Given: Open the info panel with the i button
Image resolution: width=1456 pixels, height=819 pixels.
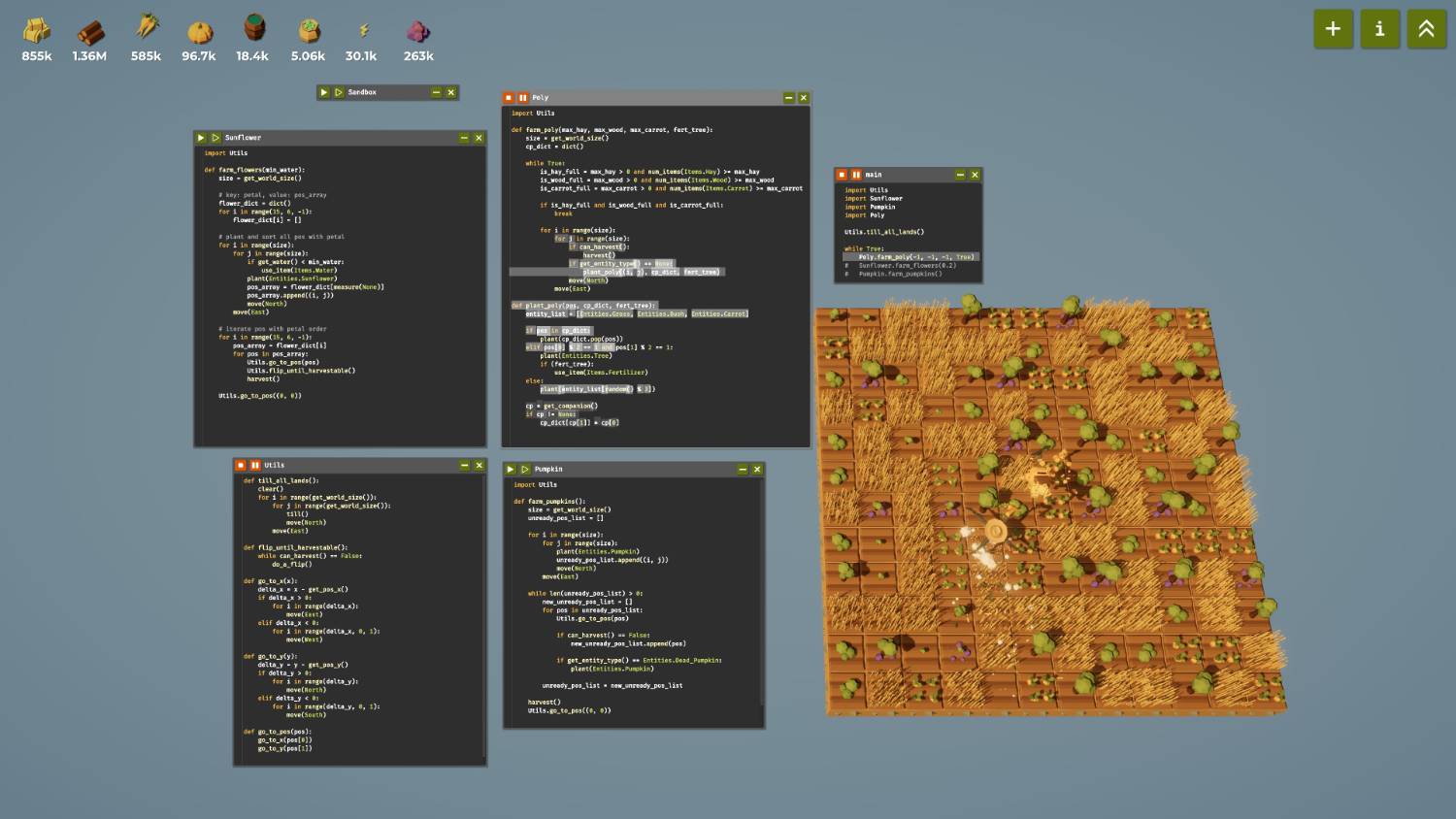Looking at the screenshot, I should 1379,29.
